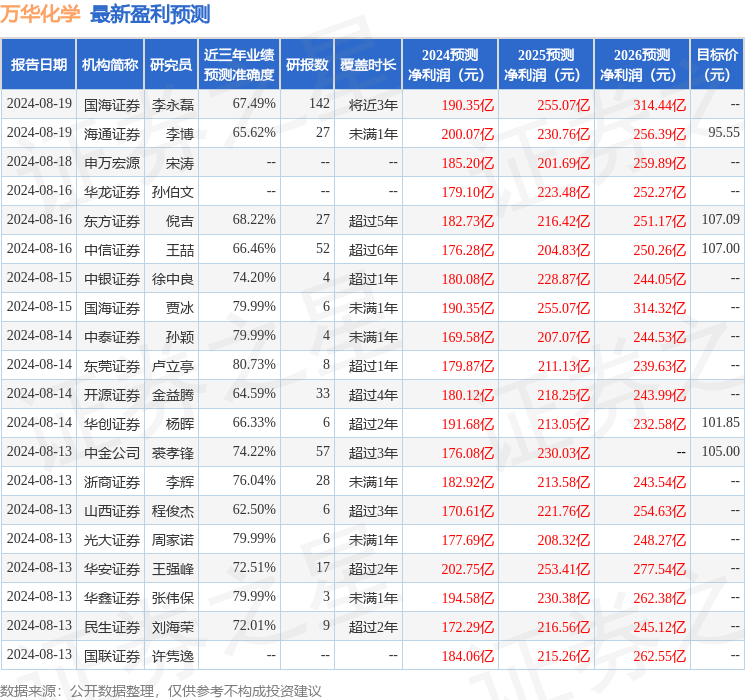Click the 107.00 target price value
The width and height of the screenshot is (745, 700).
(x=721, y=248)
